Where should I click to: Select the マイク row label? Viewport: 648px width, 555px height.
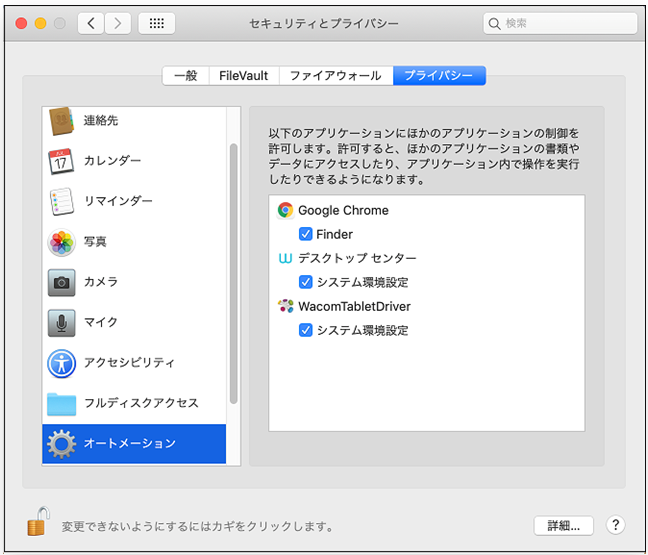pyautogui.click(x=101, y=322)
